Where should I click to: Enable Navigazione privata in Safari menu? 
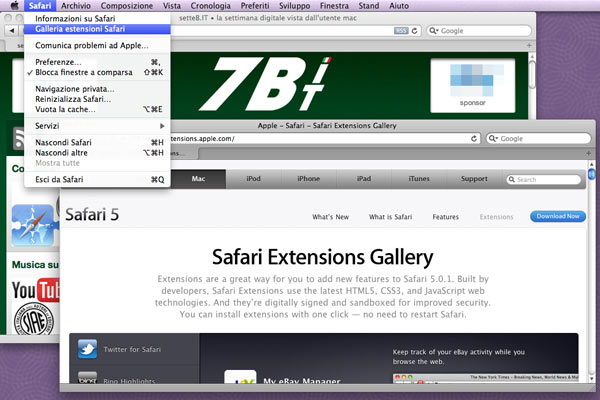[x=74, y=89]
